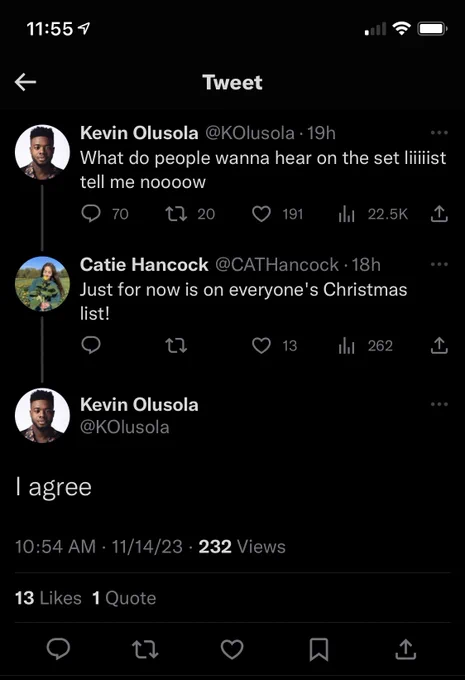Open more options on the 'I agree' tweet

pos(439,404)
